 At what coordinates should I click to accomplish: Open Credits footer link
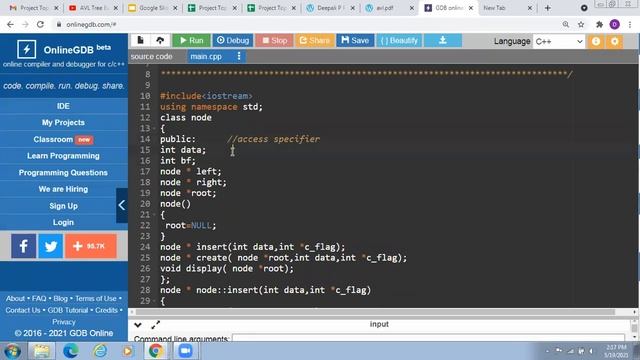pyautogui.click(x=106, y=310)
